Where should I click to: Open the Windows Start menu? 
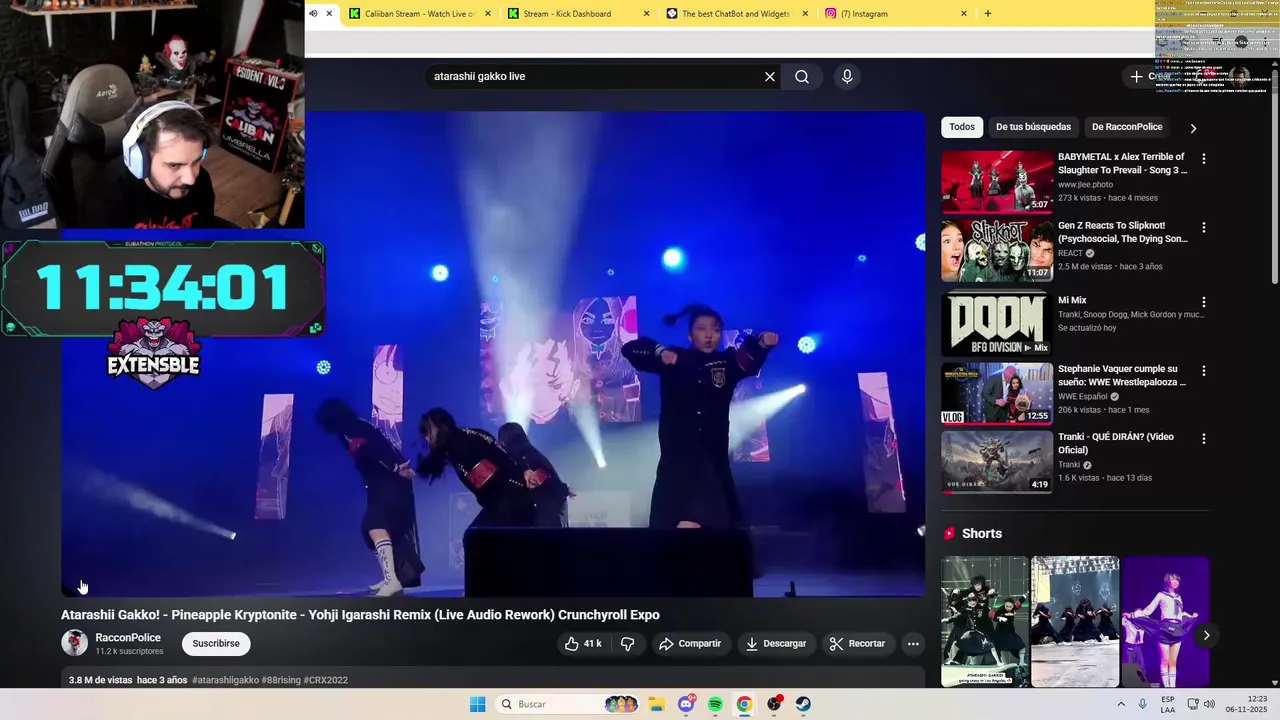point(478,704)
